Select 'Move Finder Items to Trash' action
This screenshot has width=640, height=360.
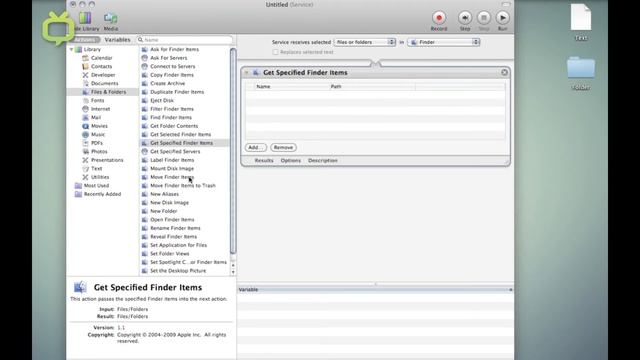(x=182, y=186)
